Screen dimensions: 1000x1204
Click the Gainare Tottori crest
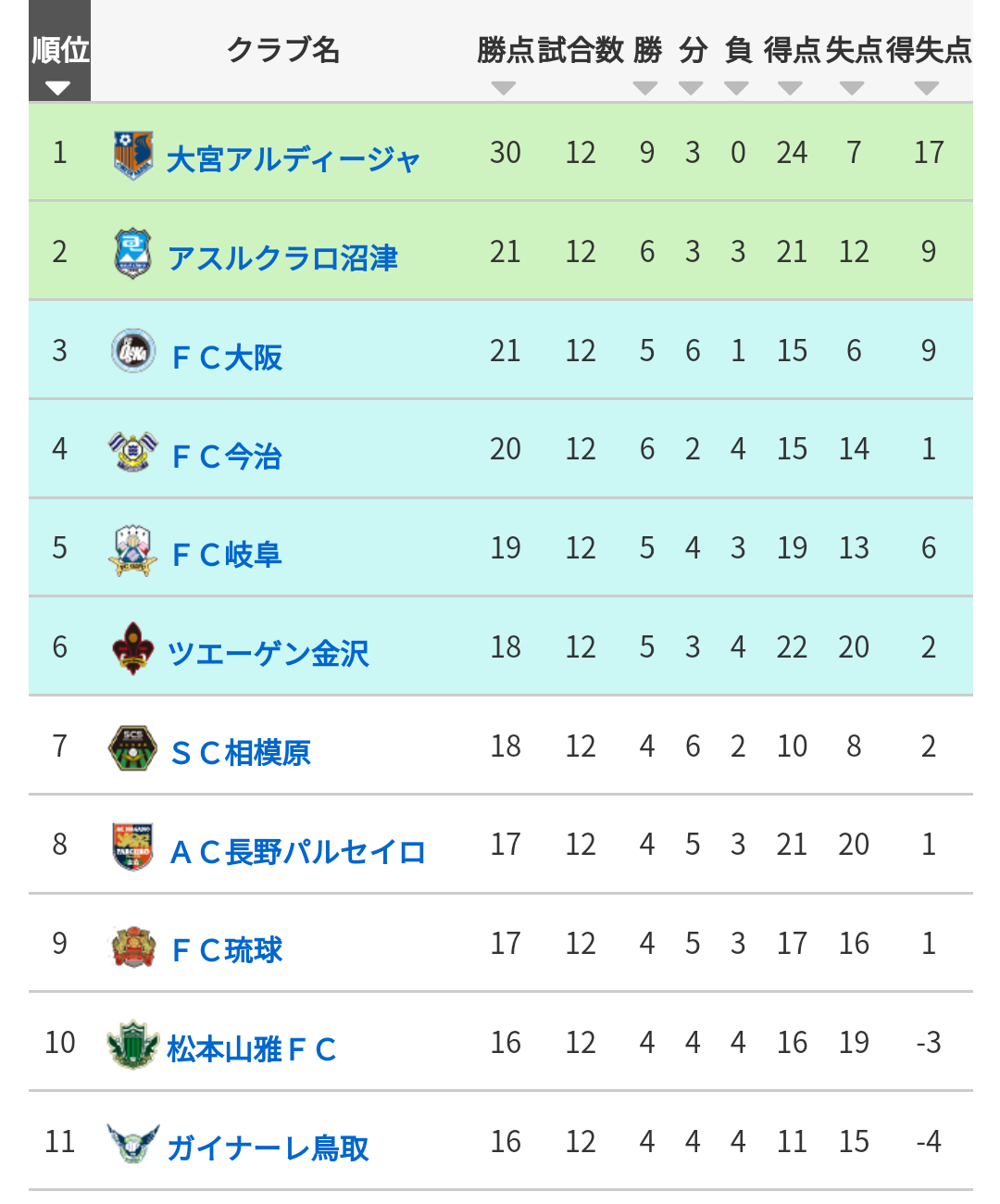click(133, 1144)
